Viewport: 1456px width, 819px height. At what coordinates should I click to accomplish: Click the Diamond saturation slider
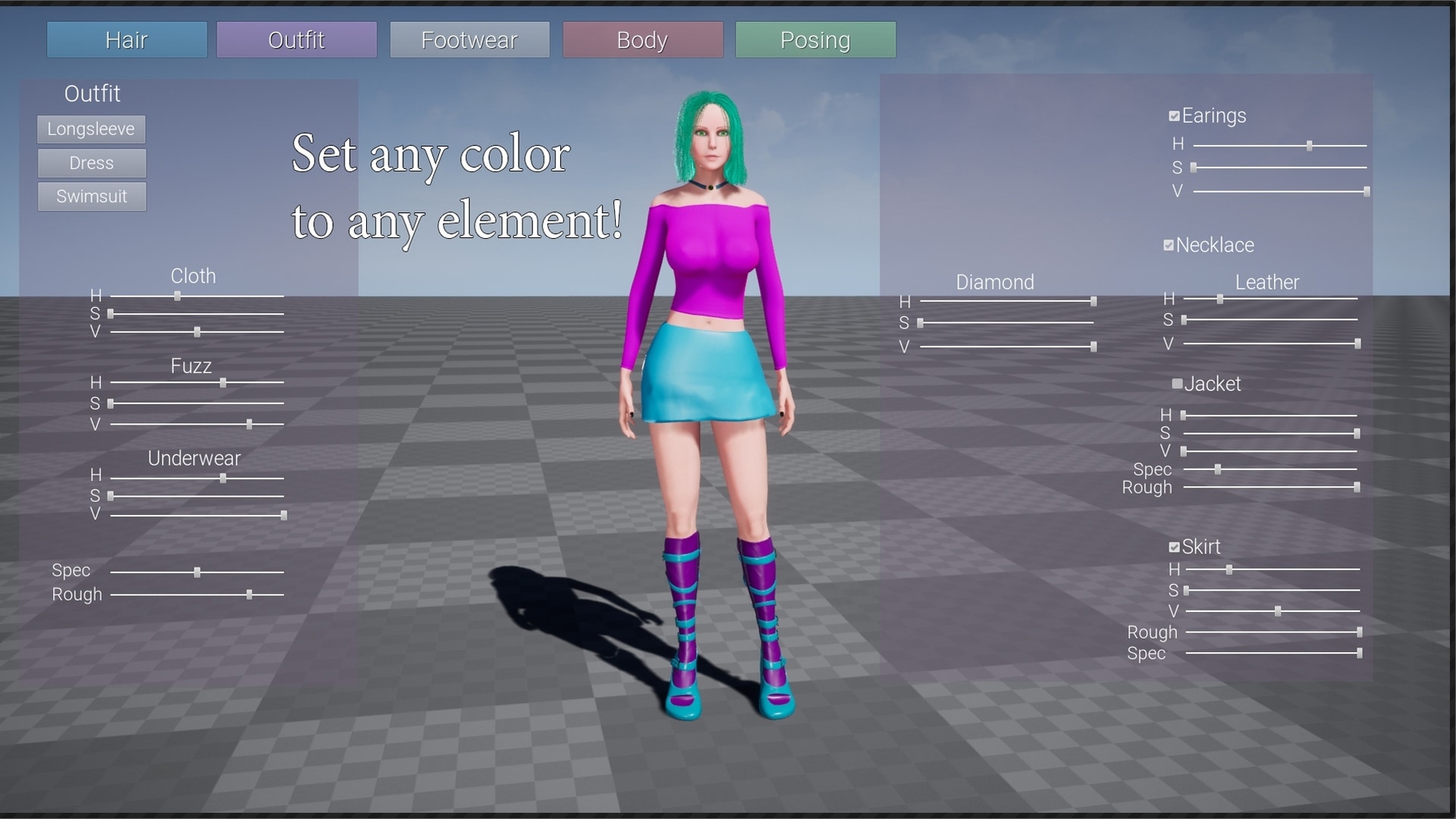point(1007,323)
